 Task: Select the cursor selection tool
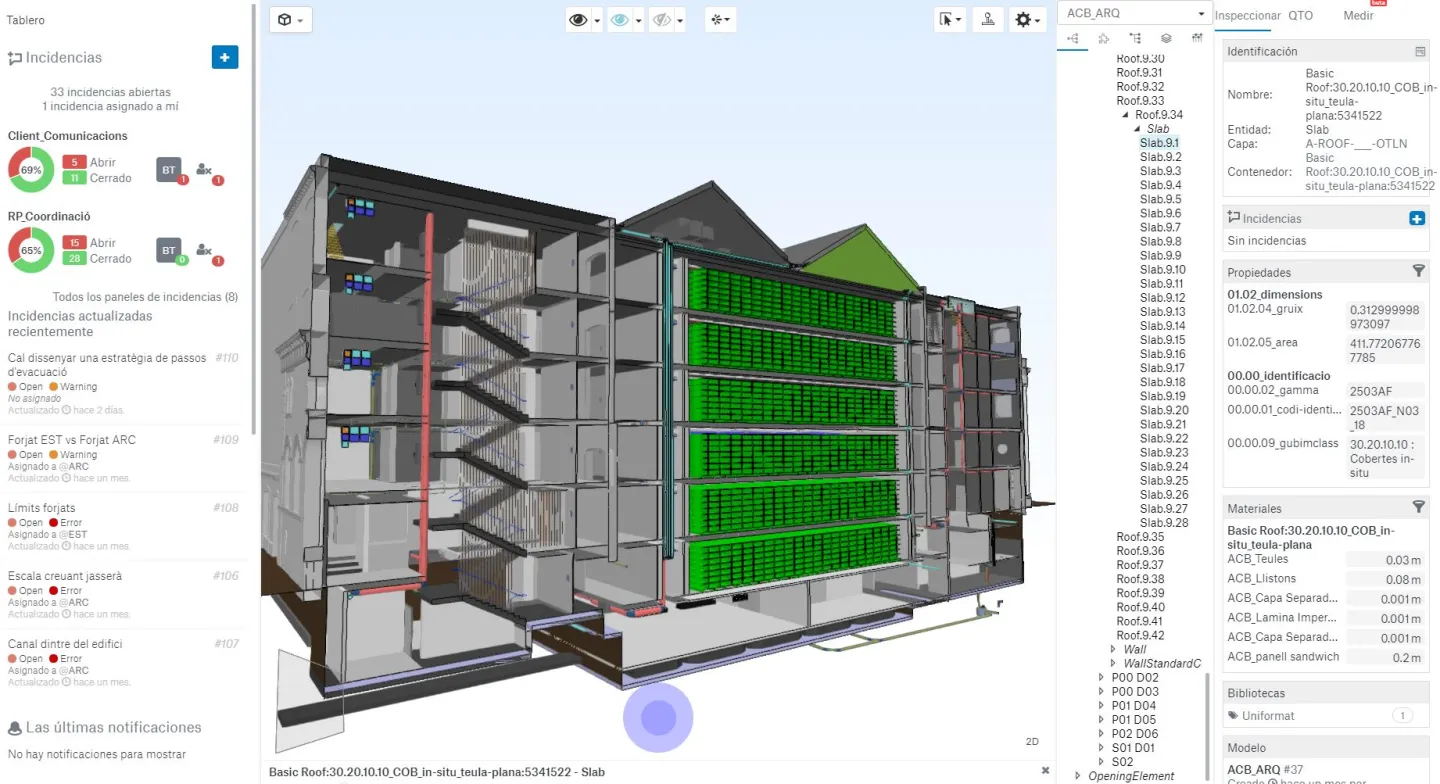pos(949,20)
